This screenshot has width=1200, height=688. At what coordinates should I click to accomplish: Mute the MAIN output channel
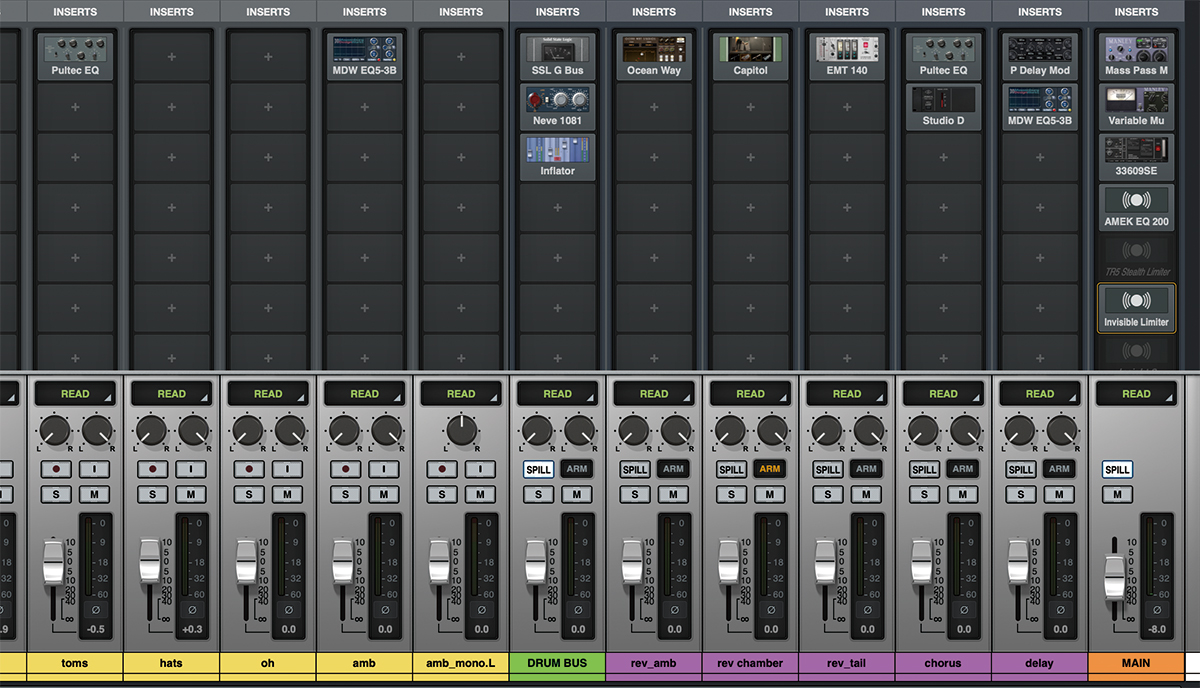coord(1117,494)
